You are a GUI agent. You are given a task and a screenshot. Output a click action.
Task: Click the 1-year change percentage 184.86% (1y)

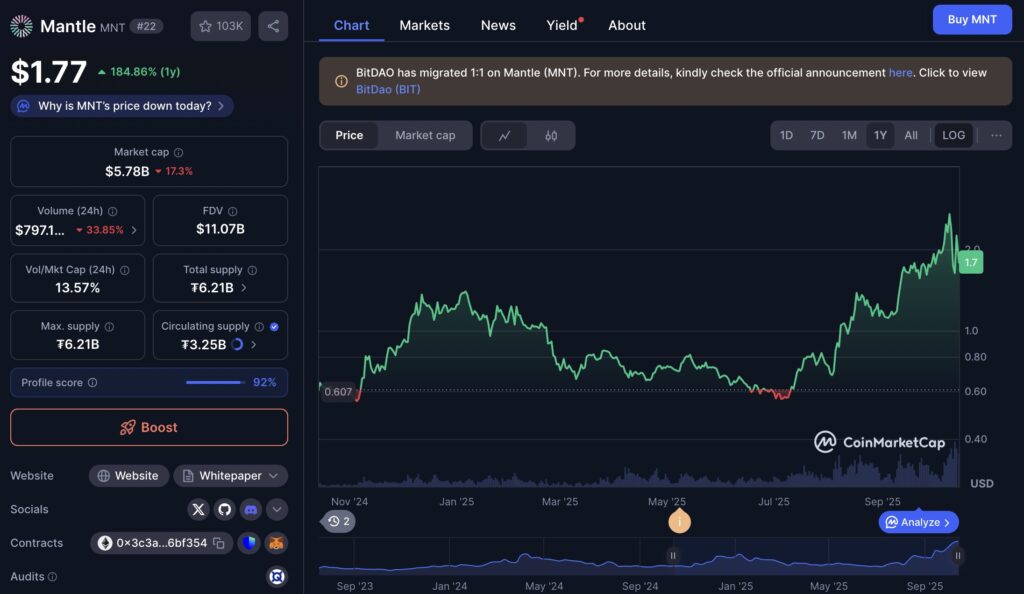click(138, 72)
